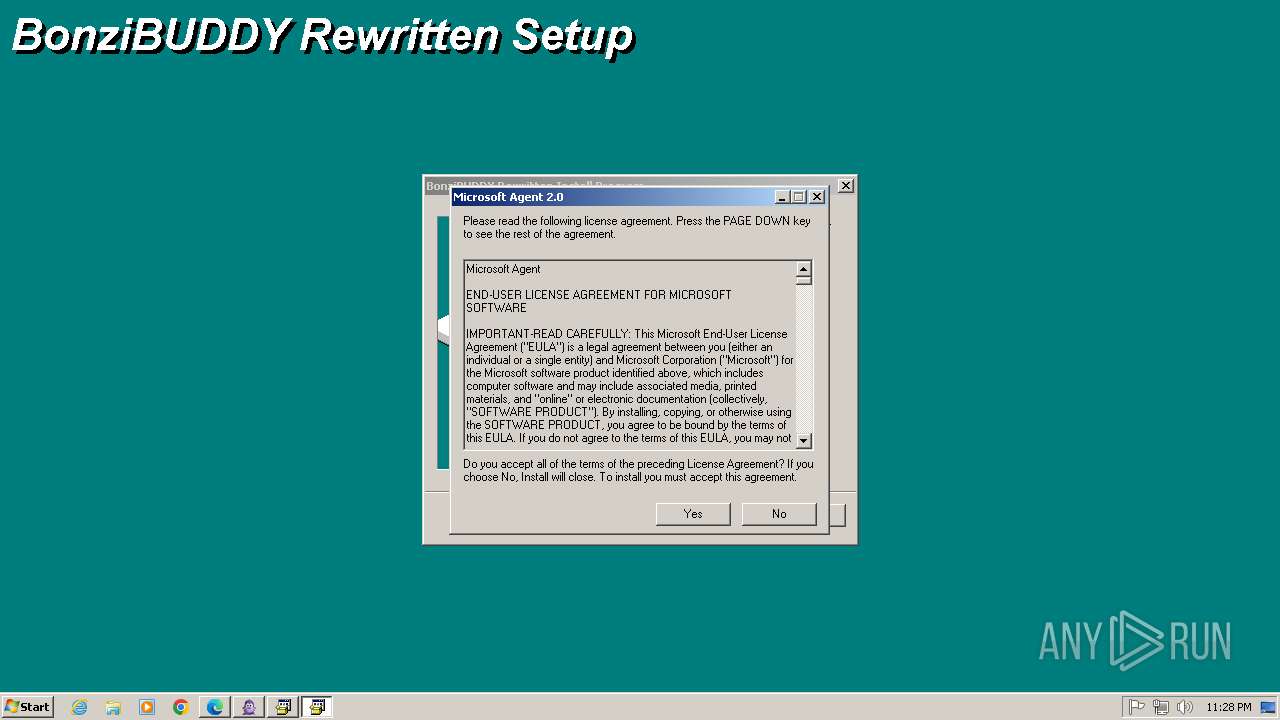Viewport: 1280px width, 720px height.
Task: Close the Microsoft Agent 2.0 dialog
Action: pyautogui.click(x=817, y=197)
